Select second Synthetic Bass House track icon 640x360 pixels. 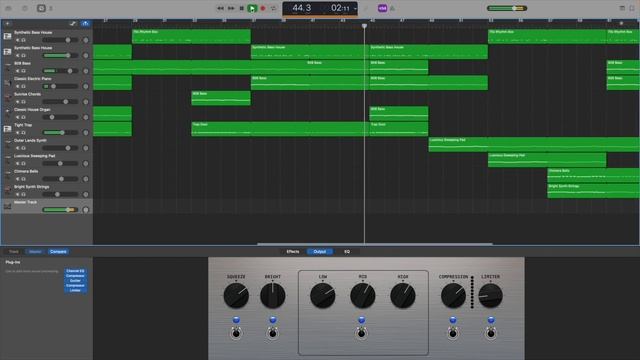[7, 52]
